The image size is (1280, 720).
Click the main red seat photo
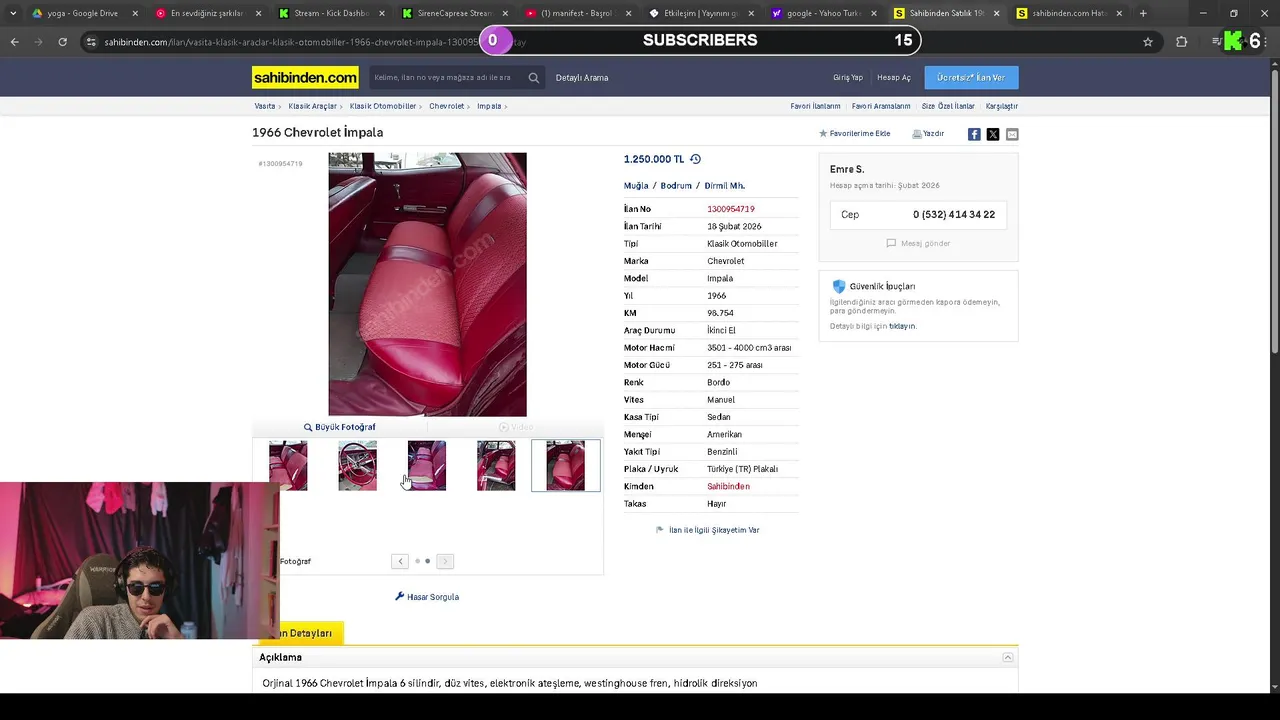pyautogui.click(x=427, y=284)
